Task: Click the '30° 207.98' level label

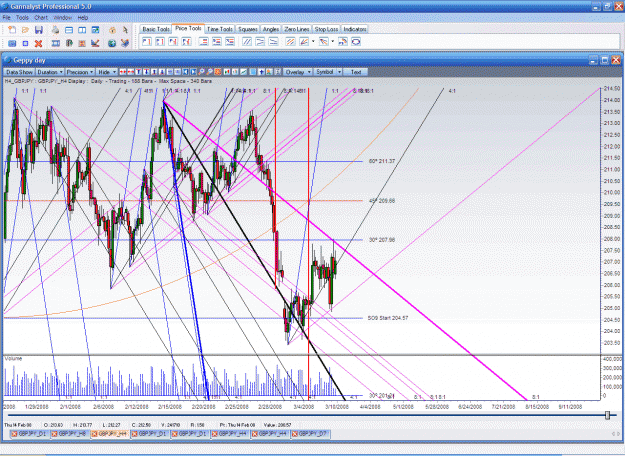Action: tap(381, 240)
